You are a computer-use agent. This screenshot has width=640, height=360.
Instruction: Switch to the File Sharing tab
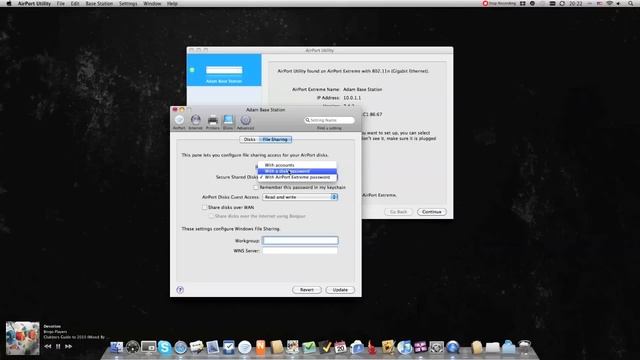pos(275,140)
